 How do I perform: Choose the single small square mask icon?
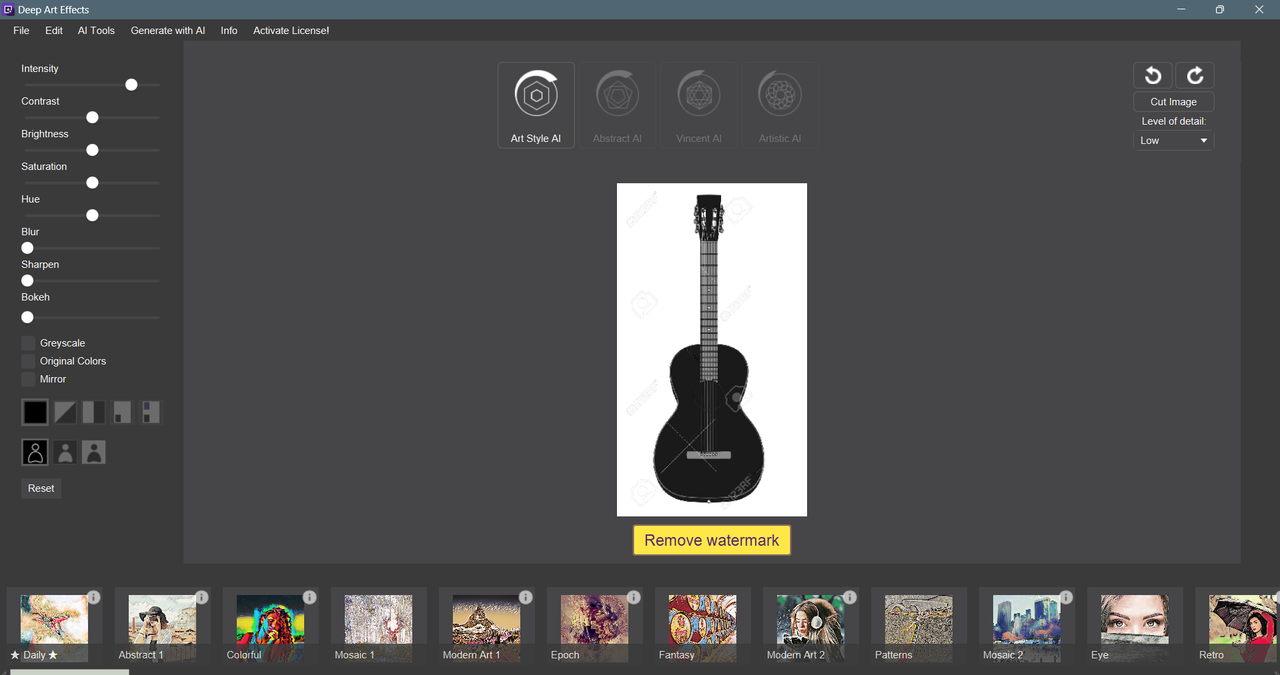(122, 412)
